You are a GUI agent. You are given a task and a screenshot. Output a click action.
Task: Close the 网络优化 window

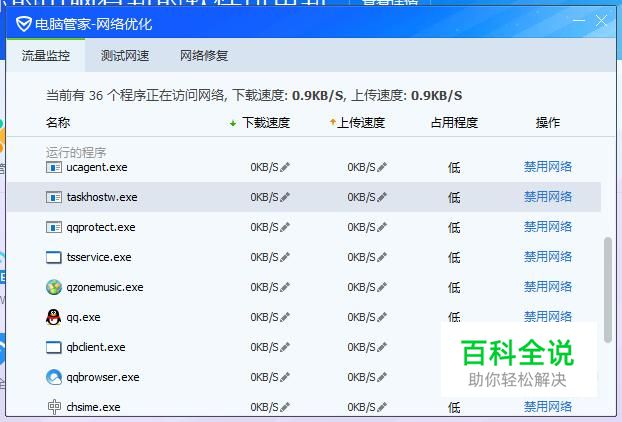pyautogui.click(x=601, y=21)
